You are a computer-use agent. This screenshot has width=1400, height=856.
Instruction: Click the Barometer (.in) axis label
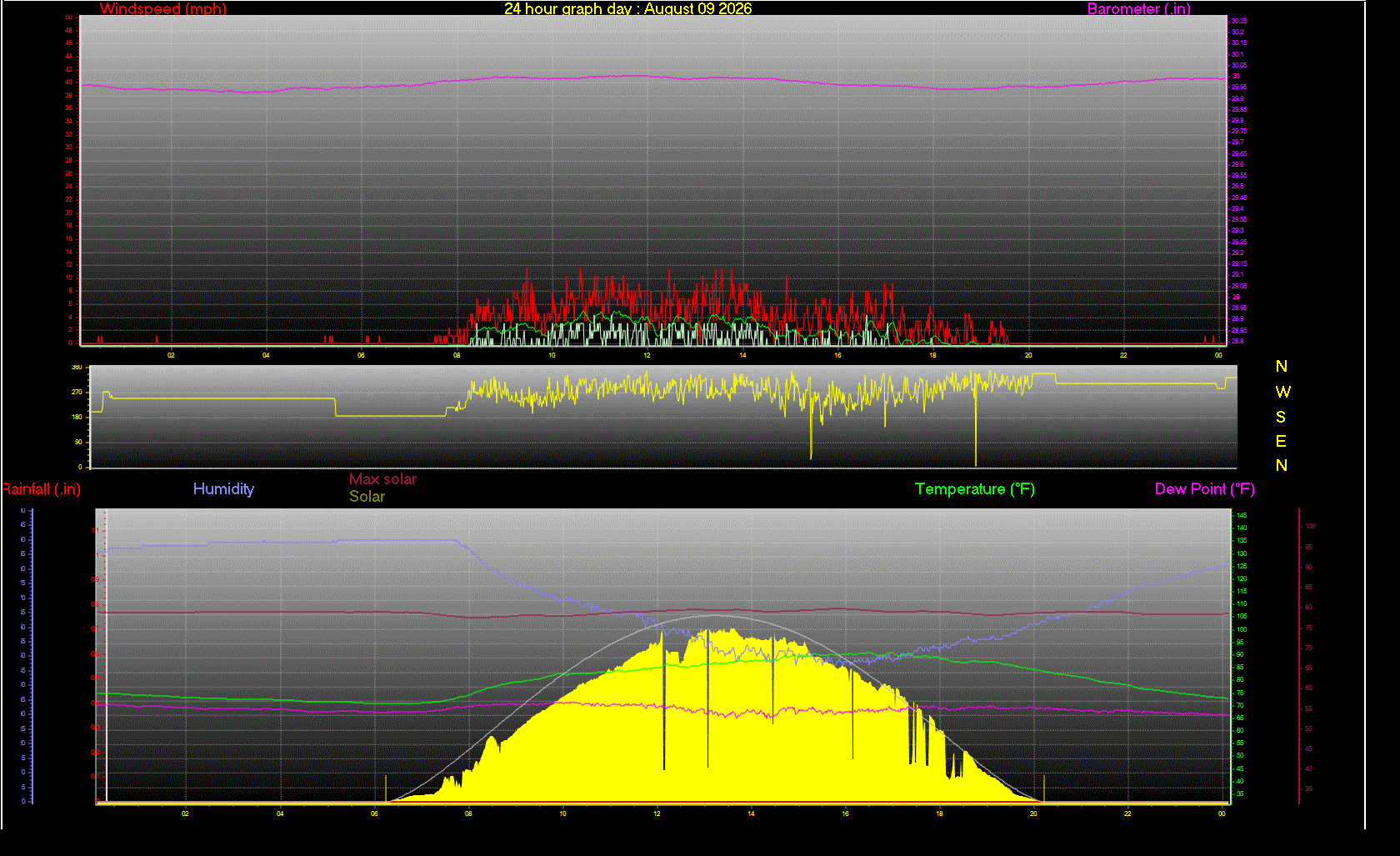click(x=1138, y=9)
